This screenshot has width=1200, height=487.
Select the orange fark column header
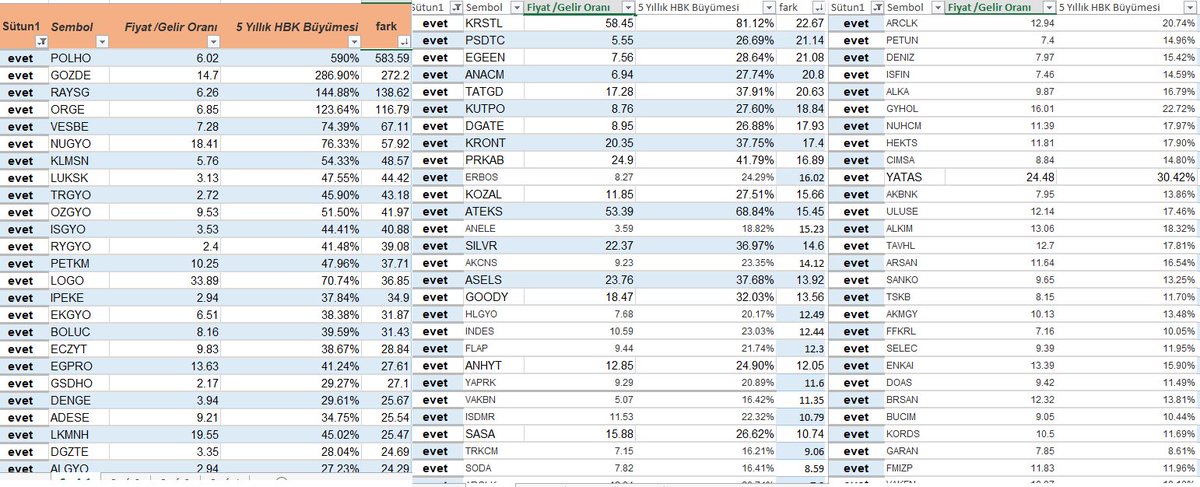point(387,27)
